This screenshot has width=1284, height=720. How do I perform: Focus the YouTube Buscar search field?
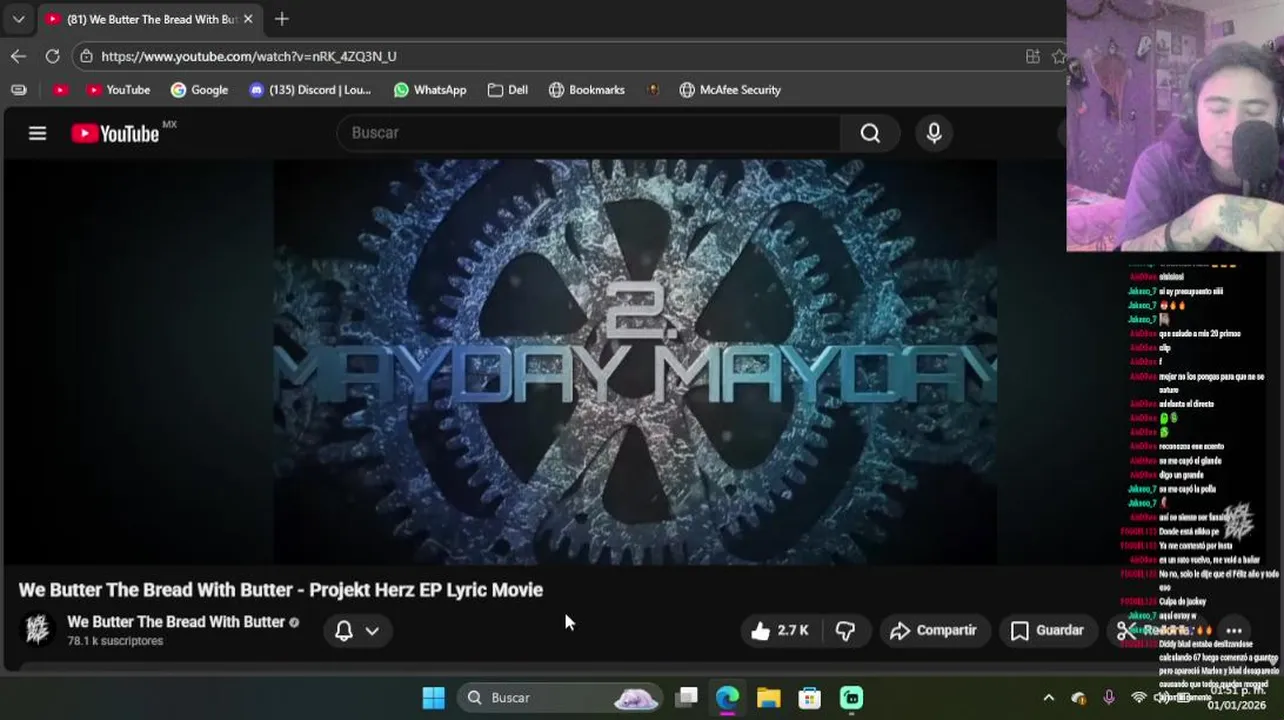coord(590,133)
